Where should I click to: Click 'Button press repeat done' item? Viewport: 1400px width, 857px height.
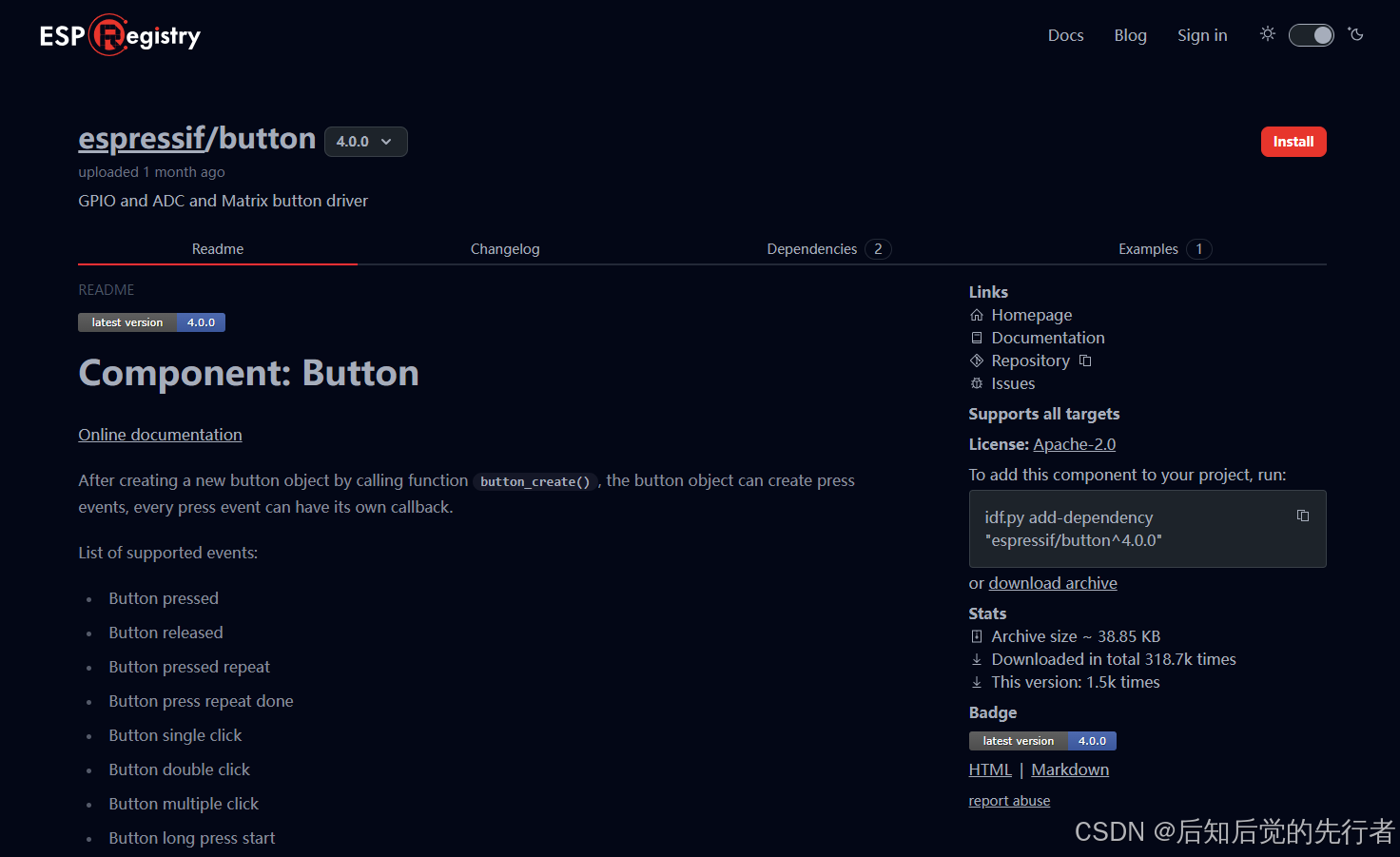click(x=201, y=701)
